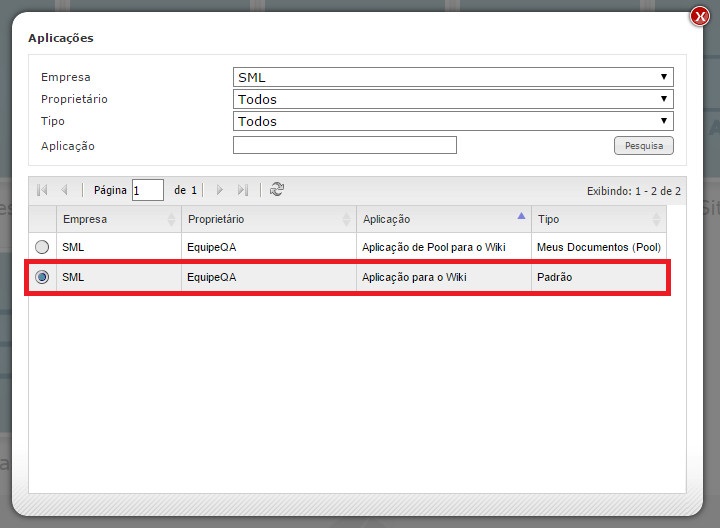This screenshot has width=720, height=528.
Task: Go to next page of results
Action: coord(220,190)
